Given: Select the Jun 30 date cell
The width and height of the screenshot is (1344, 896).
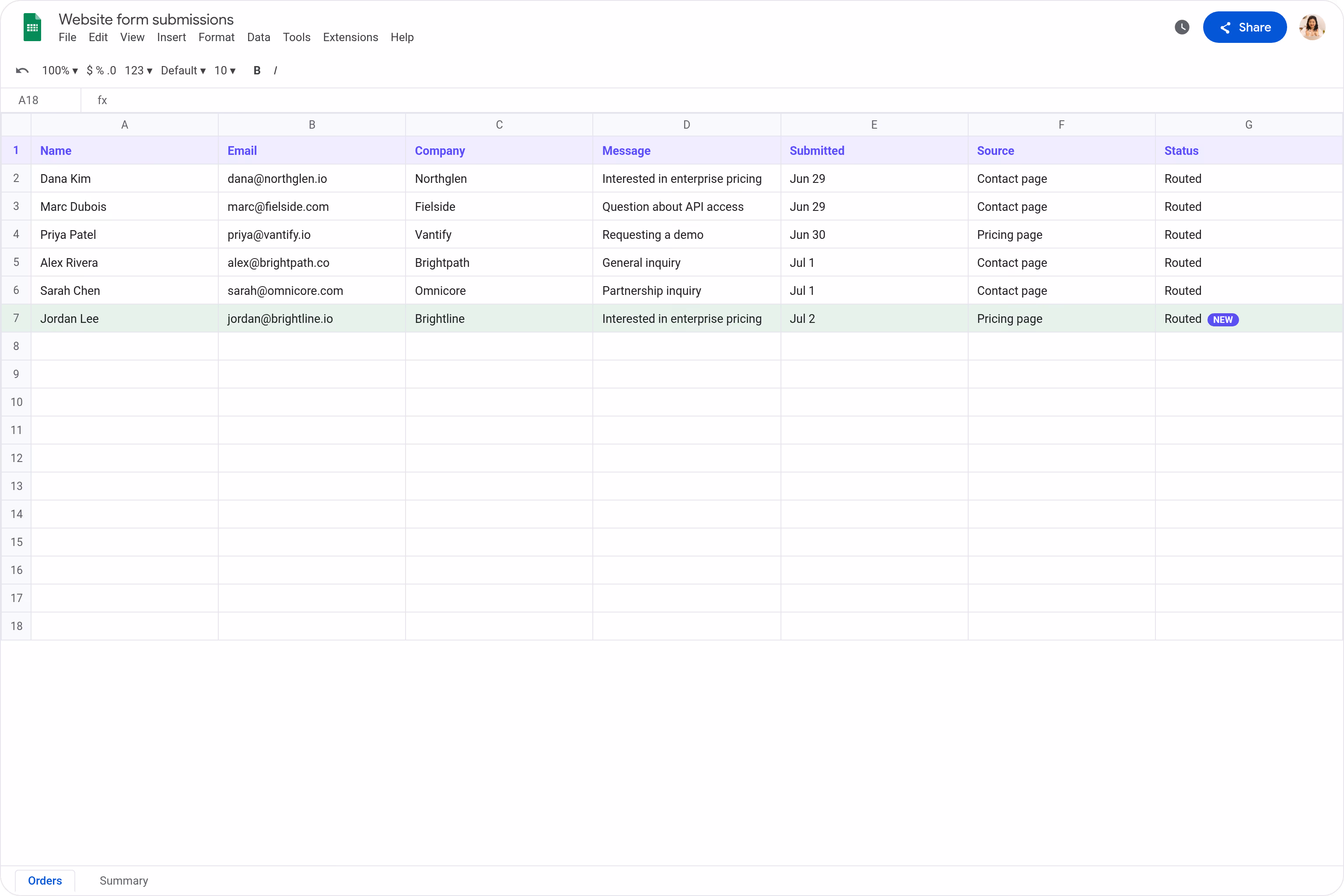Looking at the screenshot, I should click(x=874, y=234).
